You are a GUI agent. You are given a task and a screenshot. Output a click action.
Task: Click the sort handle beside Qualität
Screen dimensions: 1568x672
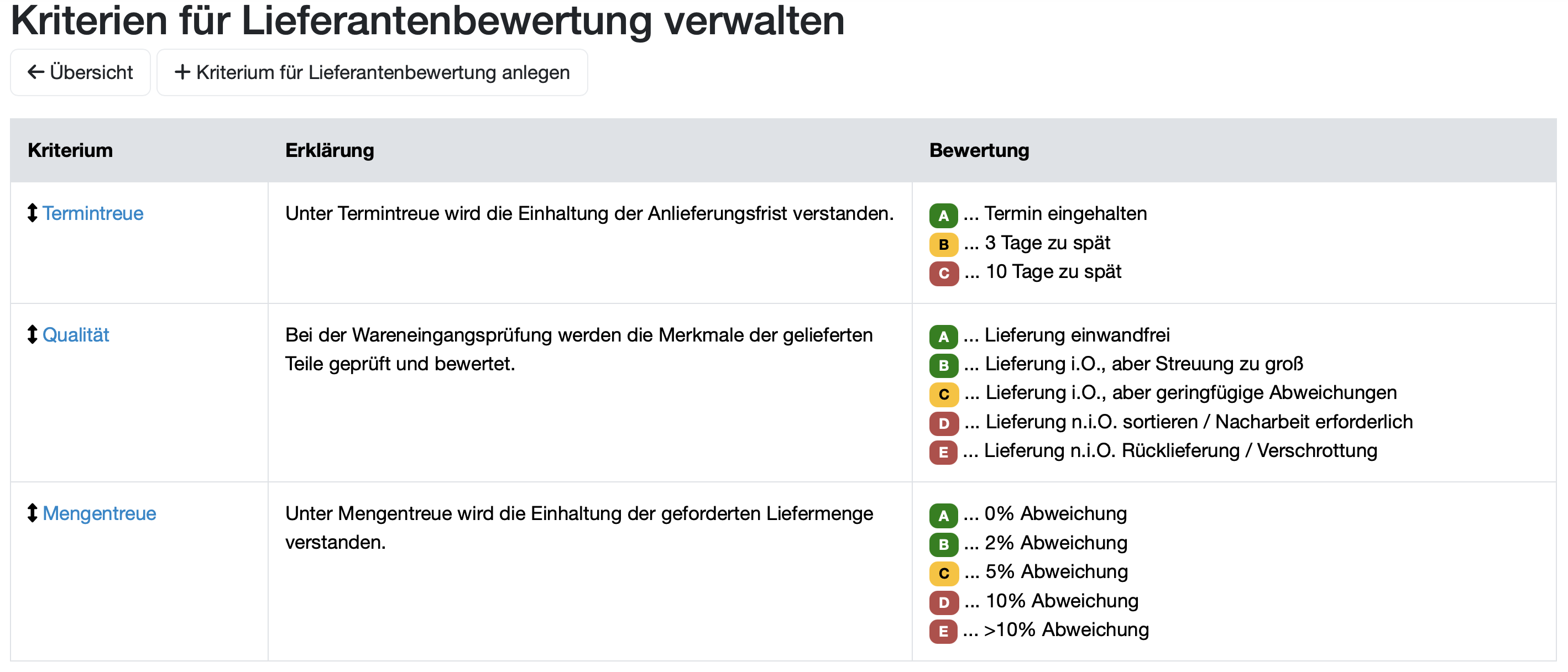(x=32, y=334)
